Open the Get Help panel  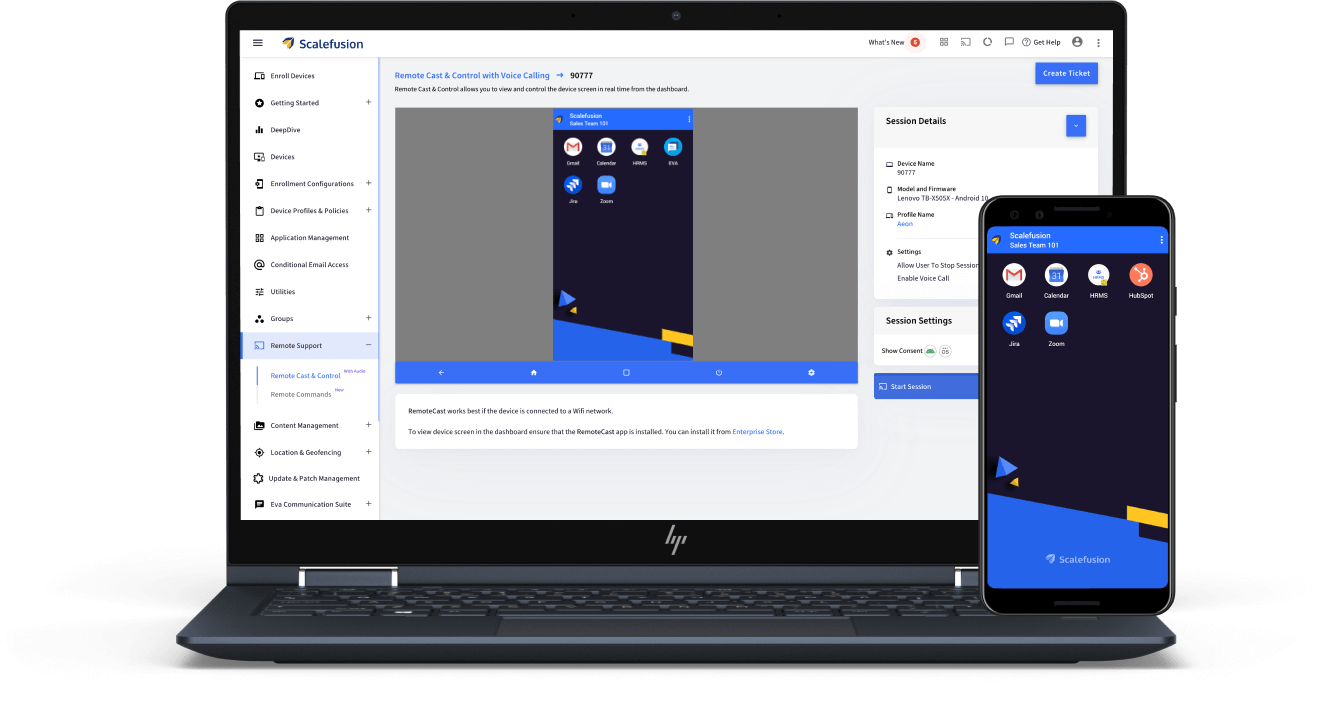[x=1040, y=42]
